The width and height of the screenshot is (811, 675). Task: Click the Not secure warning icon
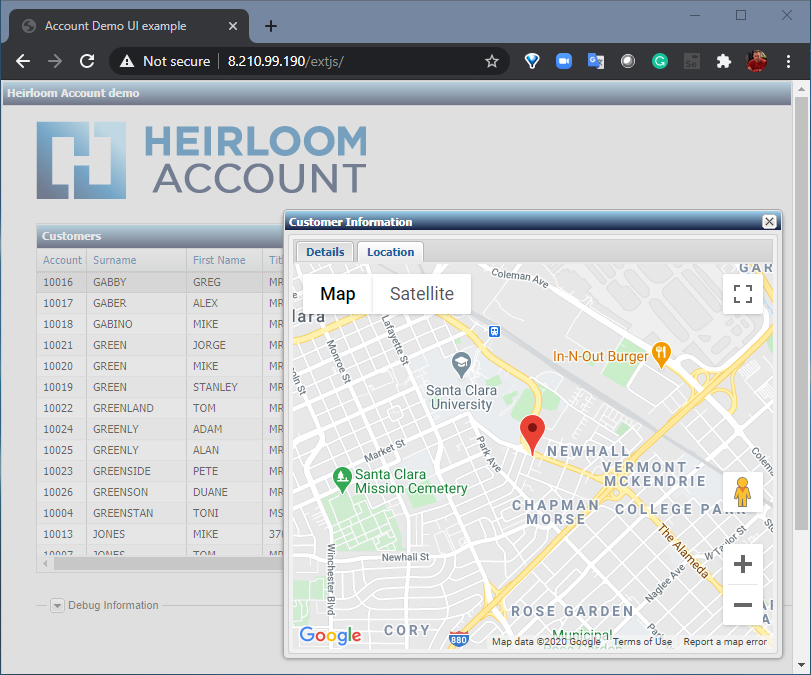127,62
